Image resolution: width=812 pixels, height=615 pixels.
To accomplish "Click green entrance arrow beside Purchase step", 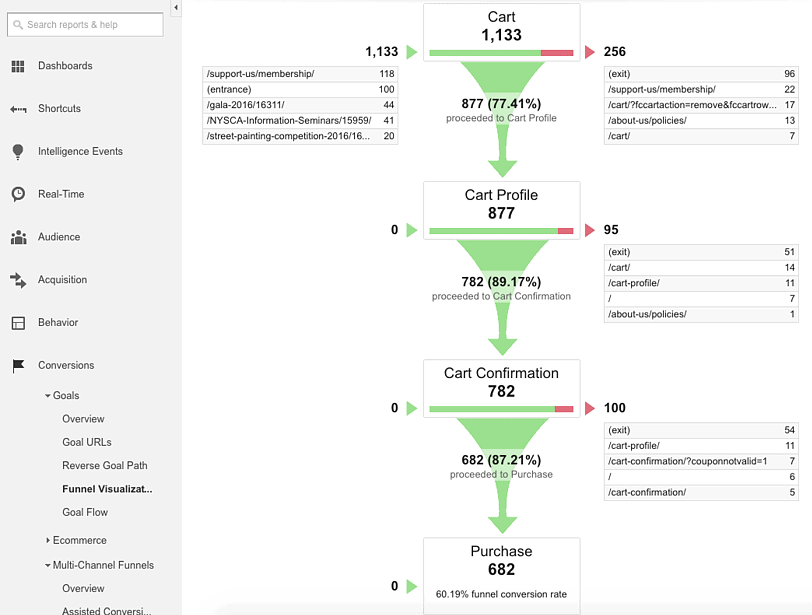I will click(412, 586).
